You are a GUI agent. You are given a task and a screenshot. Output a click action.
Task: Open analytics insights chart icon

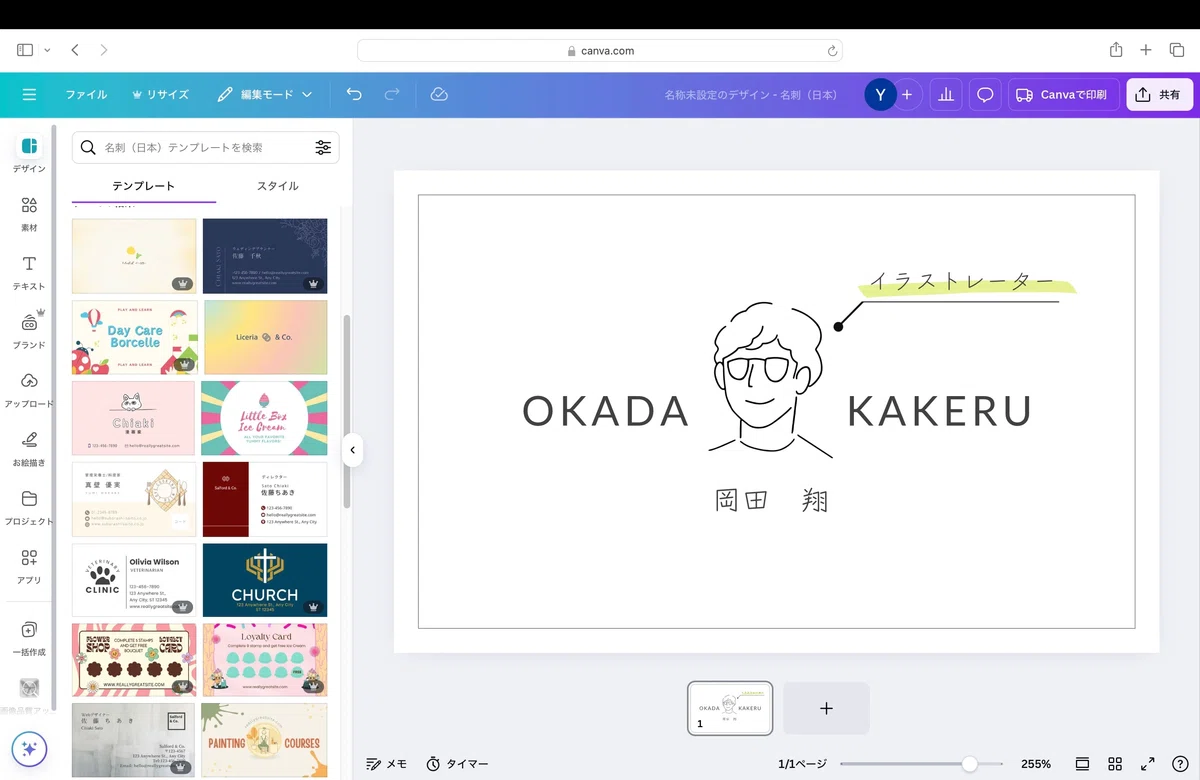tap(946, 95)
